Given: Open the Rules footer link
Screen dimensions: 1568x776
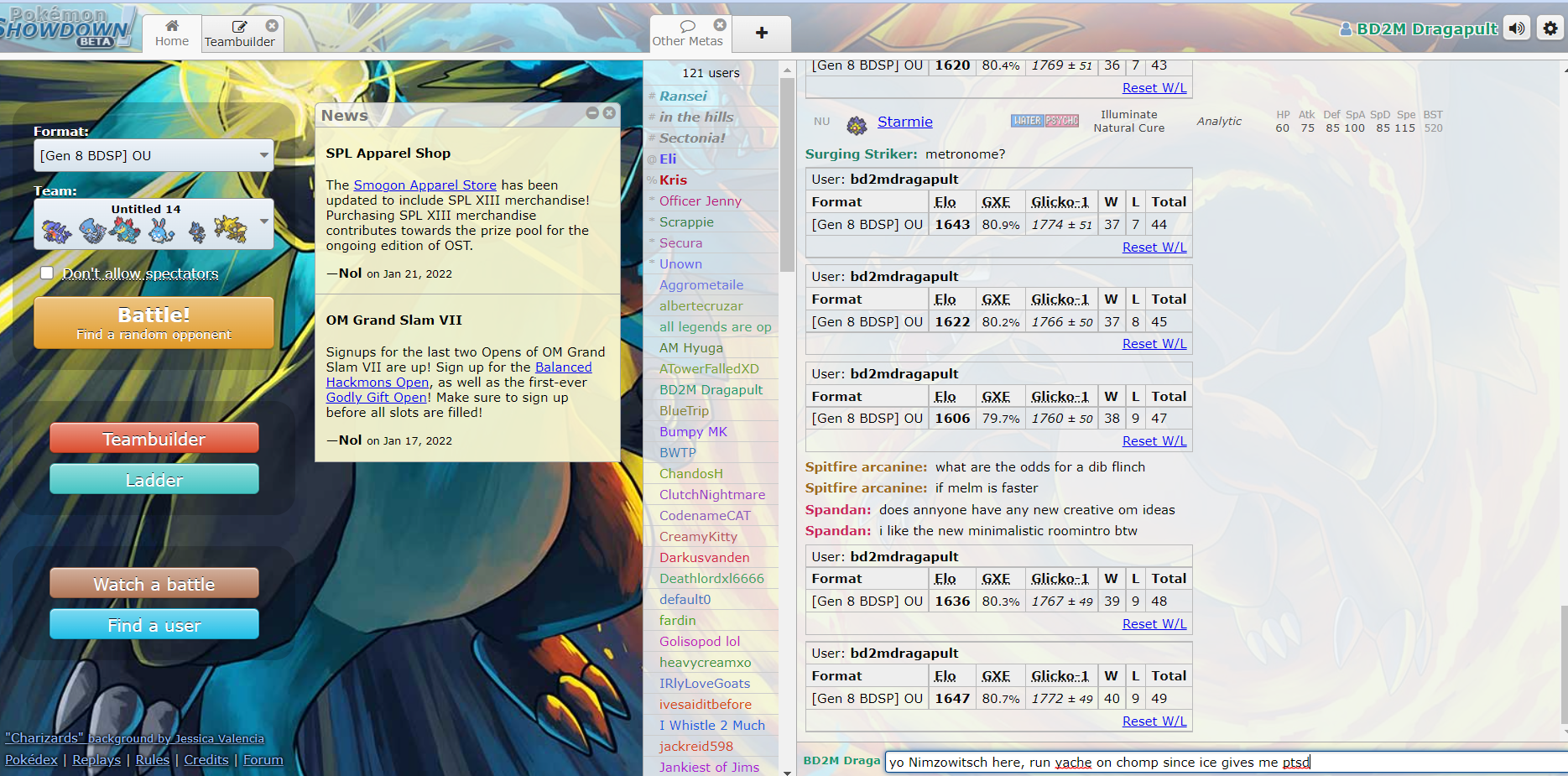Looking at the screenshot, I should (x=153, y=759).
